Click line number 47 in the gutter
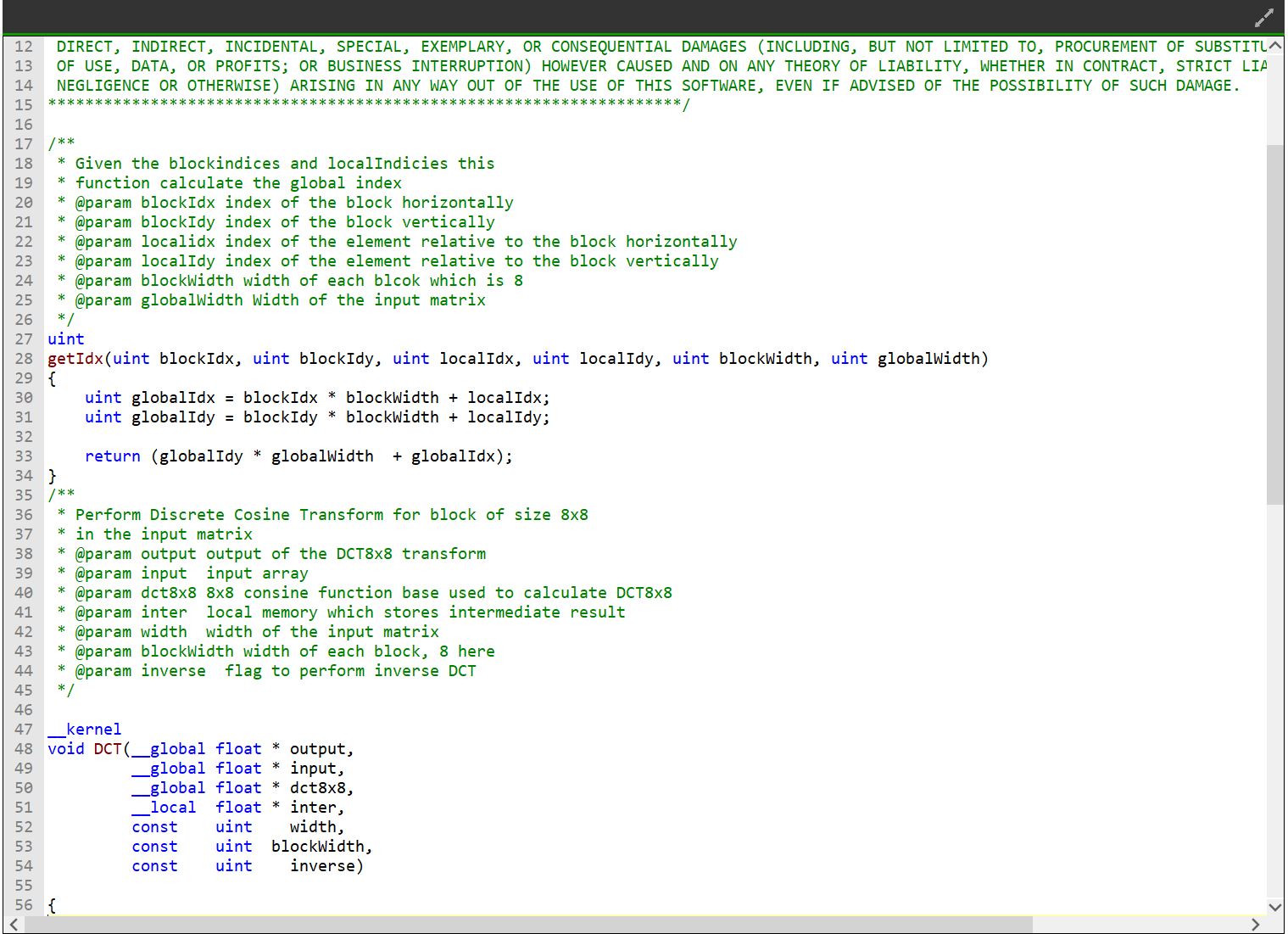 coord(24,730)
